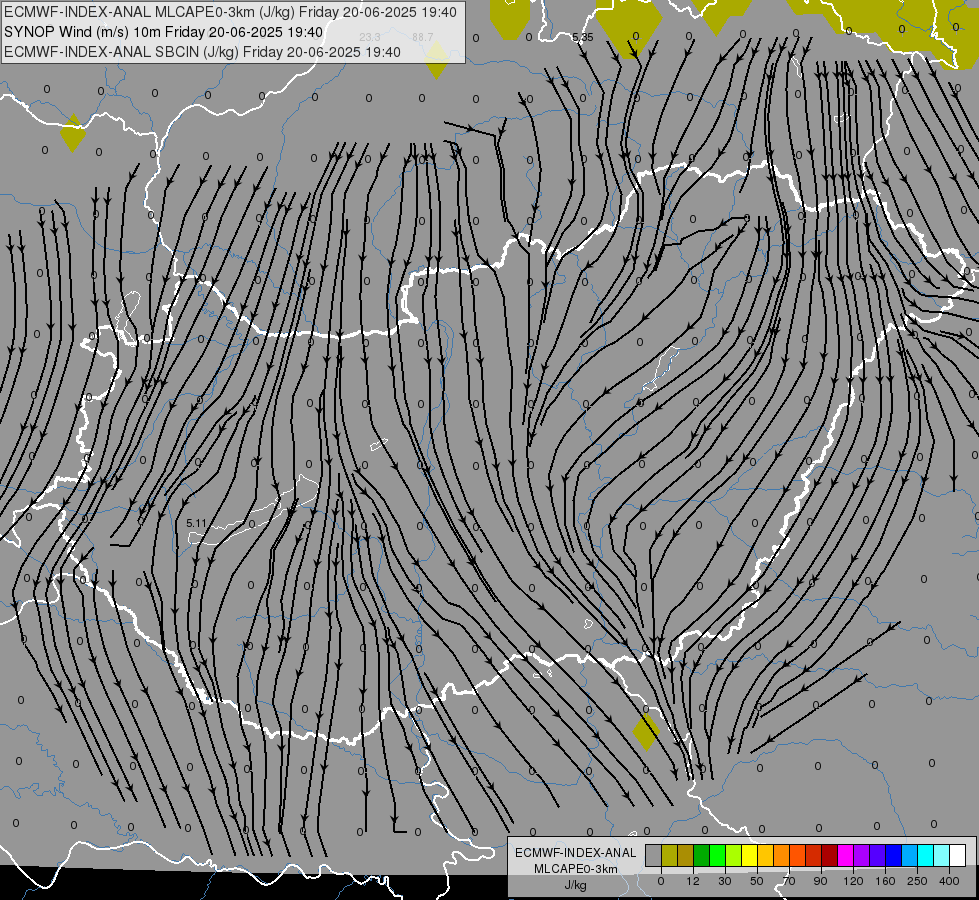Click the 5.11 value on the map
The image size is (979, 900).
click(196, 523)
